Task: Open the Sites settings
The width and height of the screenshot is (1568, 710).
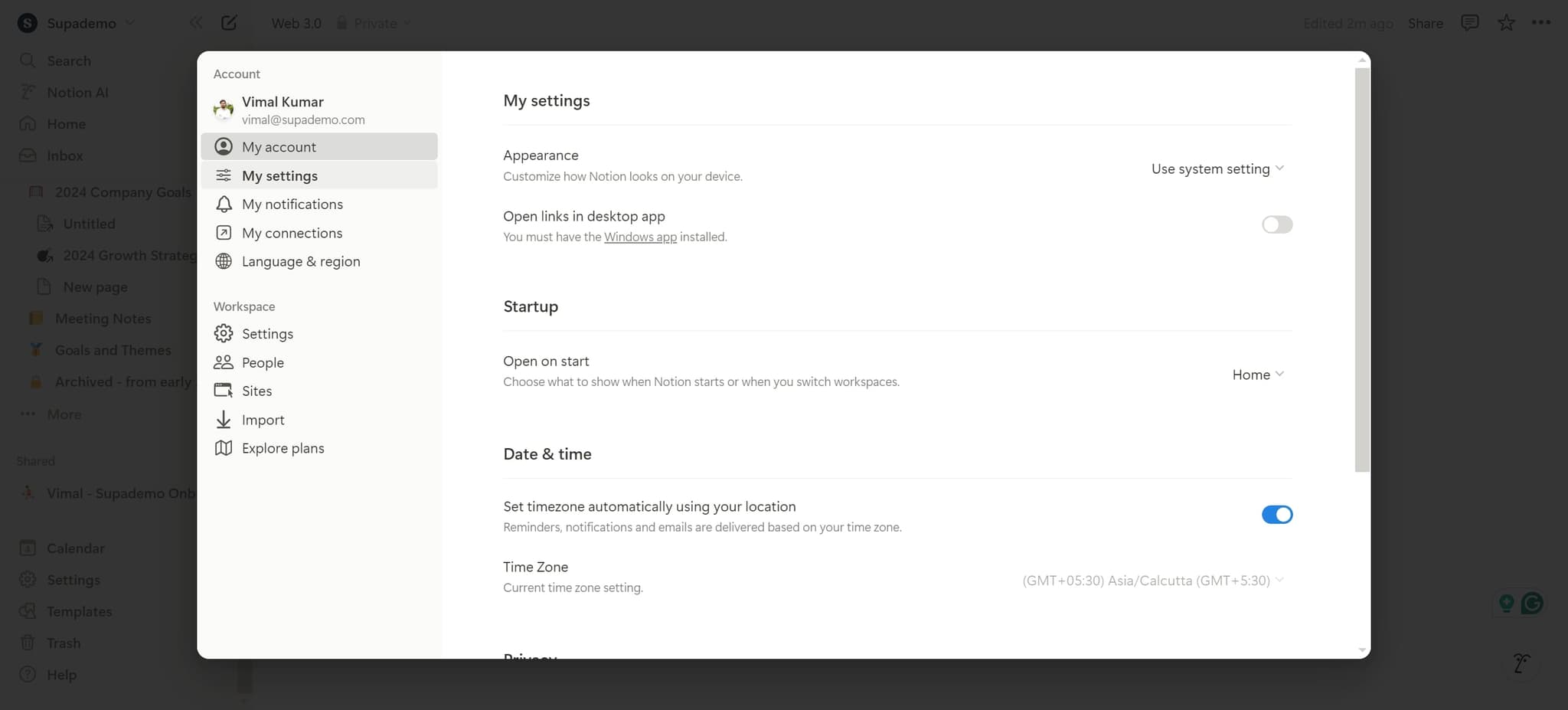Action: click(256, 391)
